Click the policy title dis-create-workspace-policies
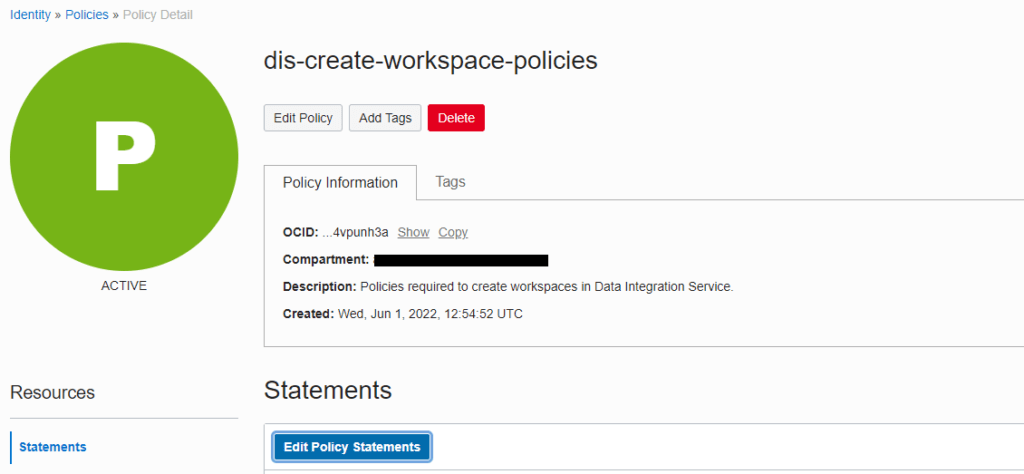1024x474 pixels. 430,61
